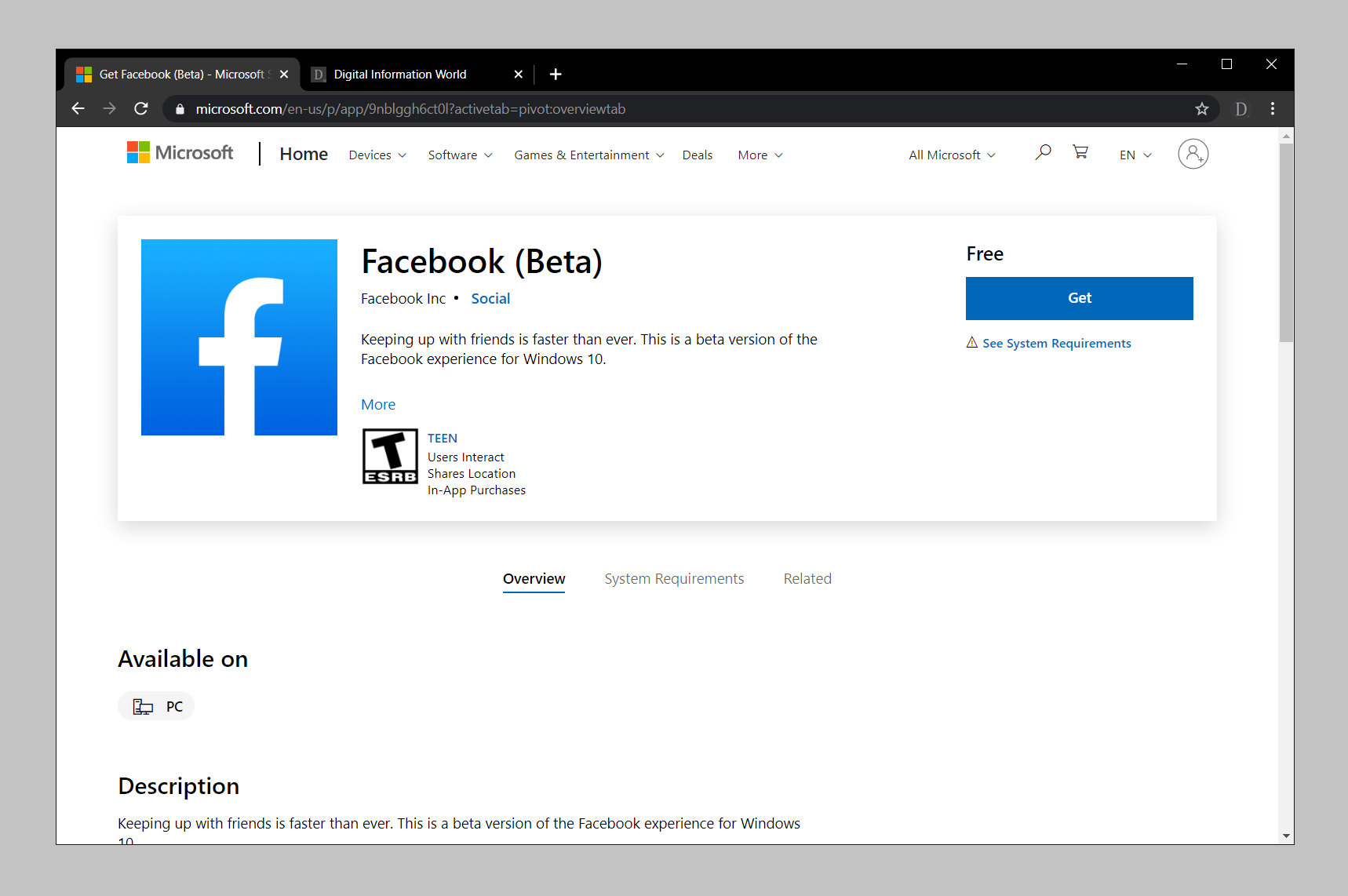Click the Microsoft logo
Viewport: 1348px width, 896px height.
(179, 152)
